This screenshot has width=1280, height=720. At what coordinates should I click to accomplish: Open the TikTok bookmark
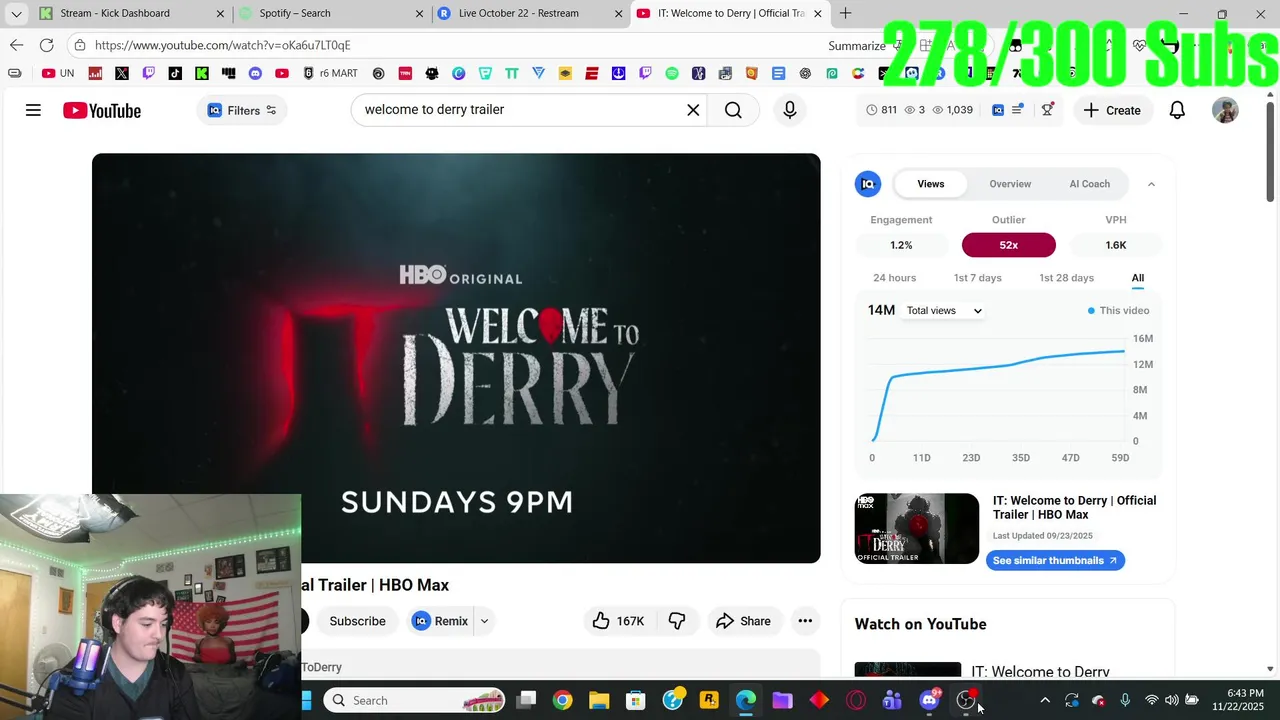click(x=175, y=73)
